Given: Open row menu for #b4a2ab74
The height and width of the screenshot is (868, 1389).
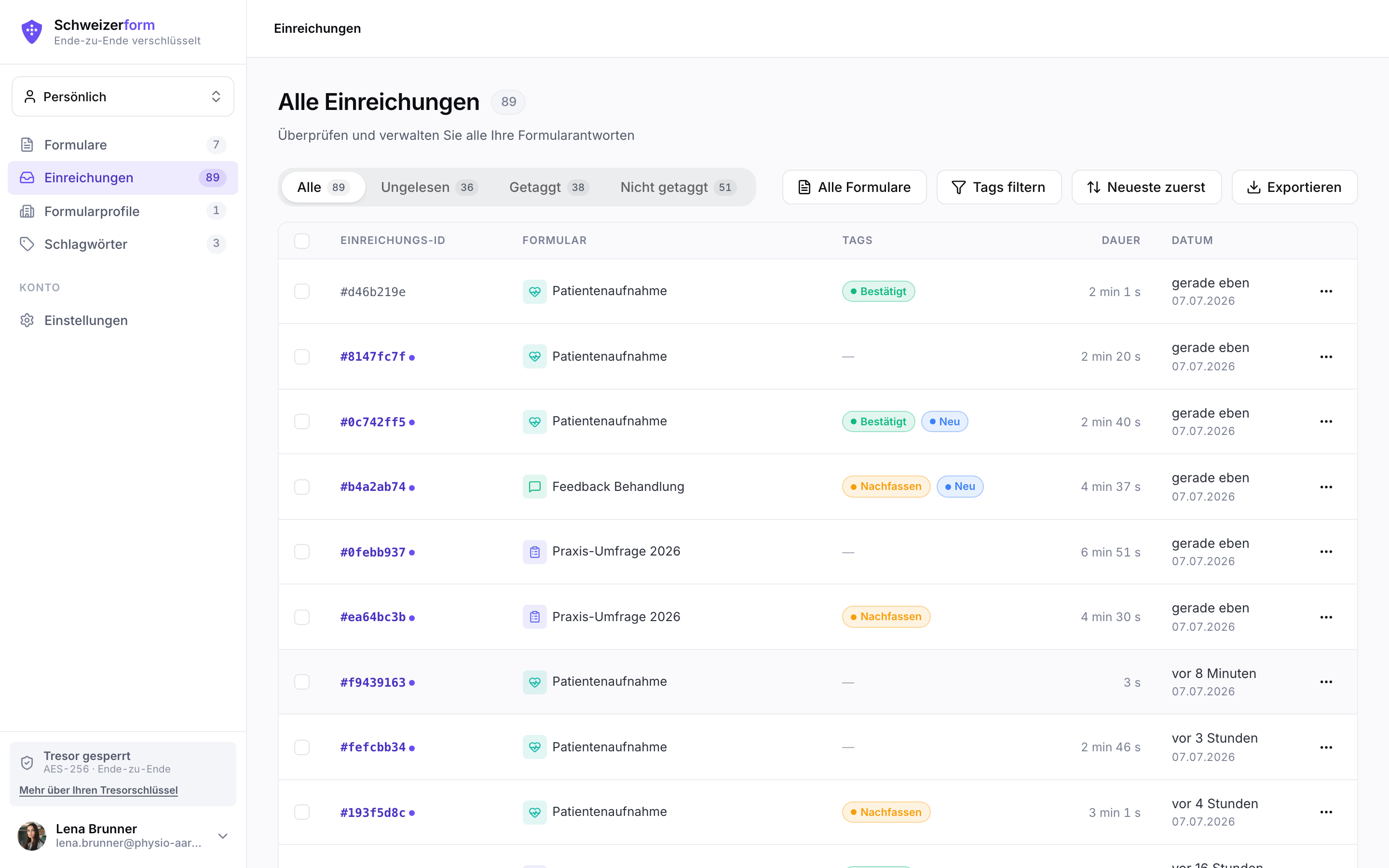Looking at the screenshot, I should point(1326,487).
